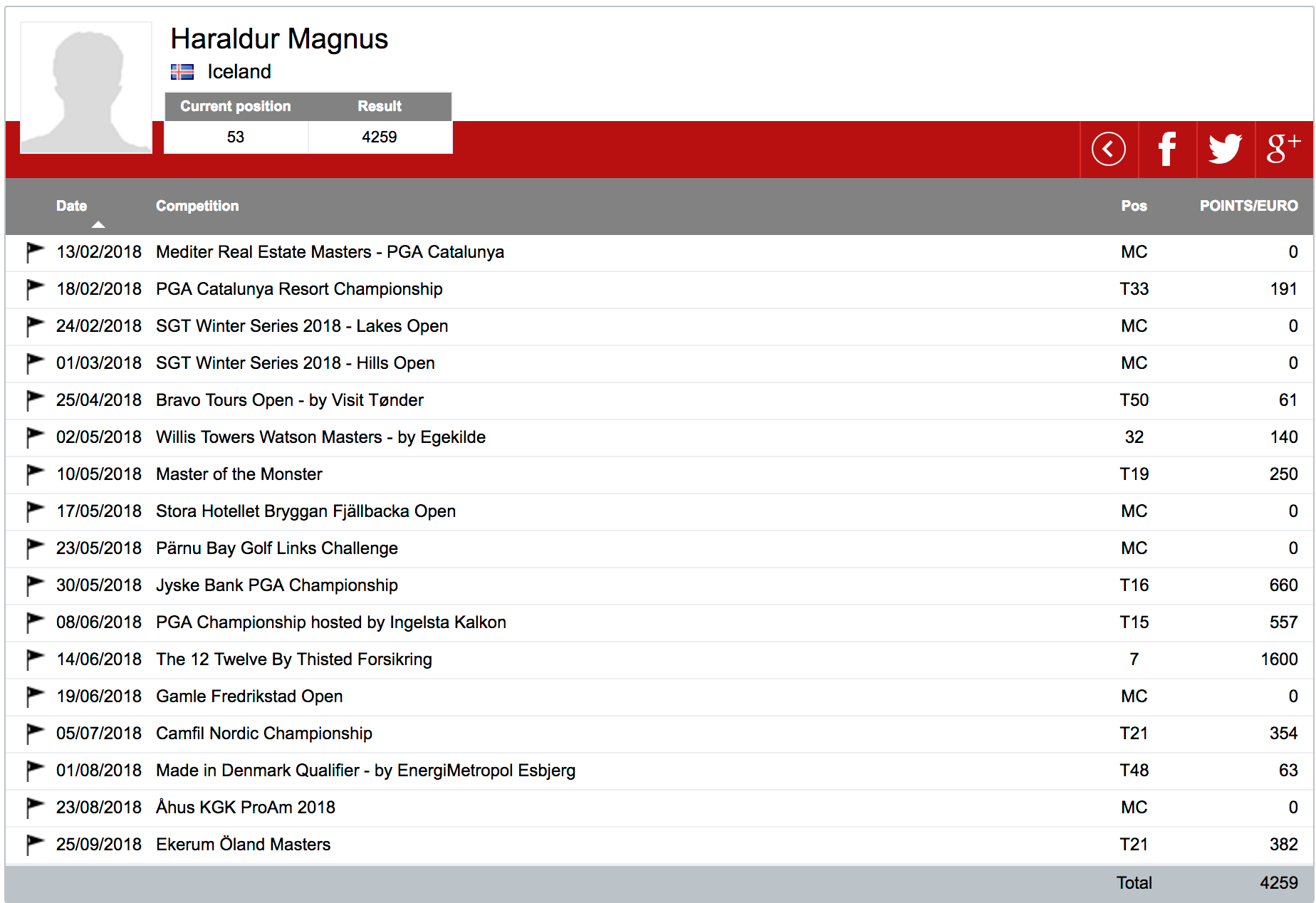Select Camfil Nordic Championship competition
Image resolution: width=1316 pixels, height=903 pixels.
pos(263,734)
